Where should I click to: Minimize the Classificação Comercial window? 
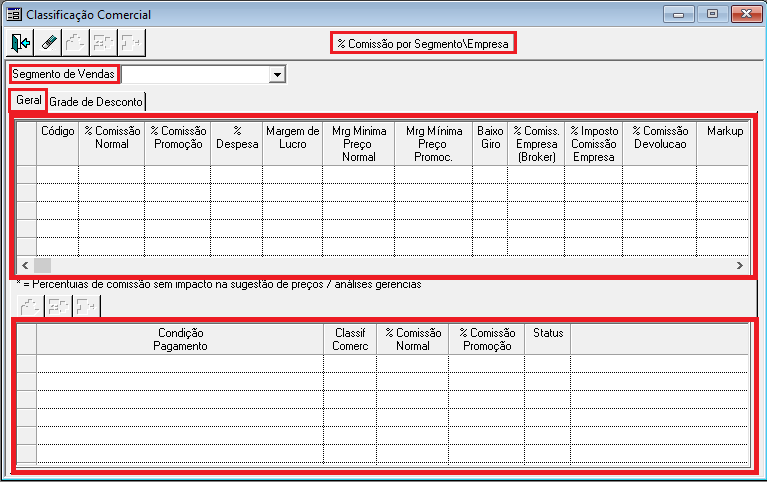tap(678, 14)
